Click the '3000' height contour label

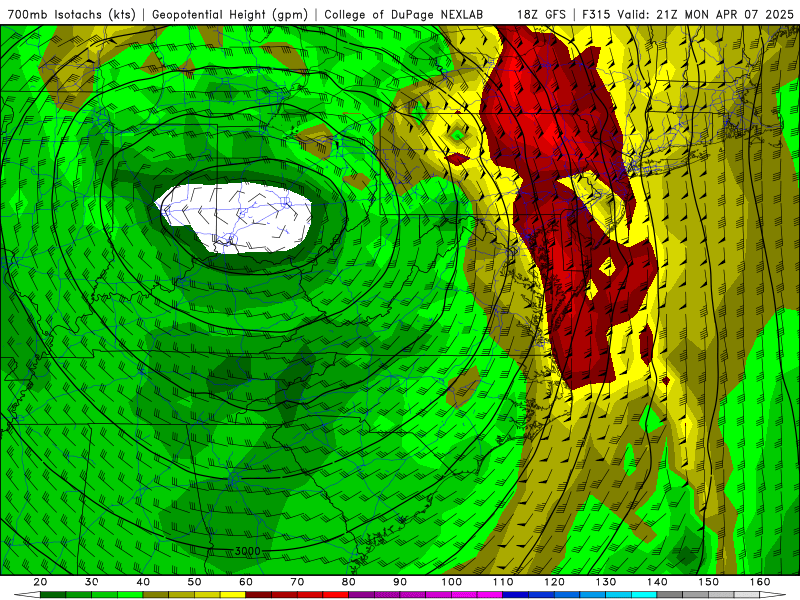247,551
